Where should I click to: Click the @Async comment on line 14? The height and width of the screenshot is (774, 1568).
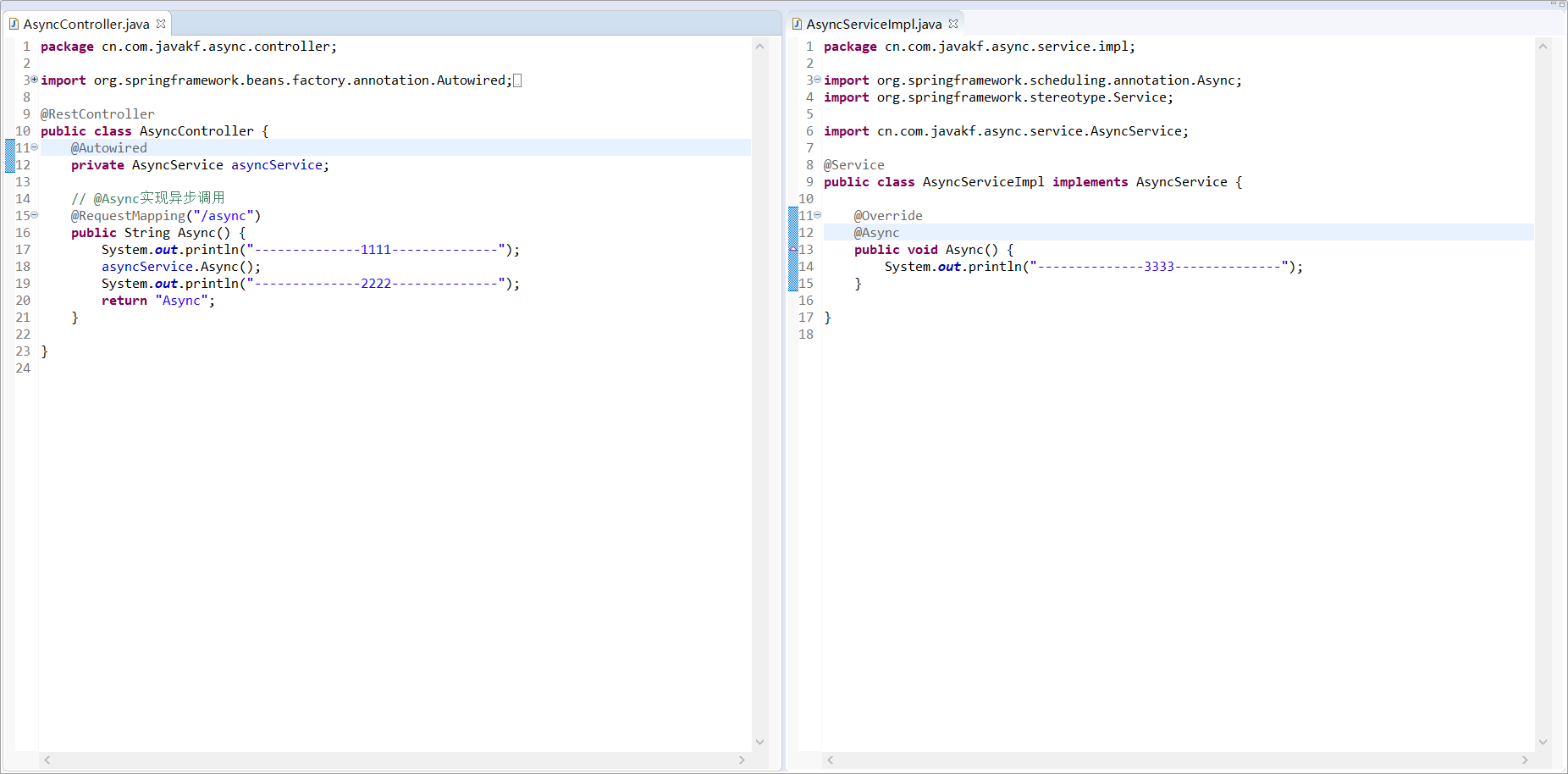[148, 199]
